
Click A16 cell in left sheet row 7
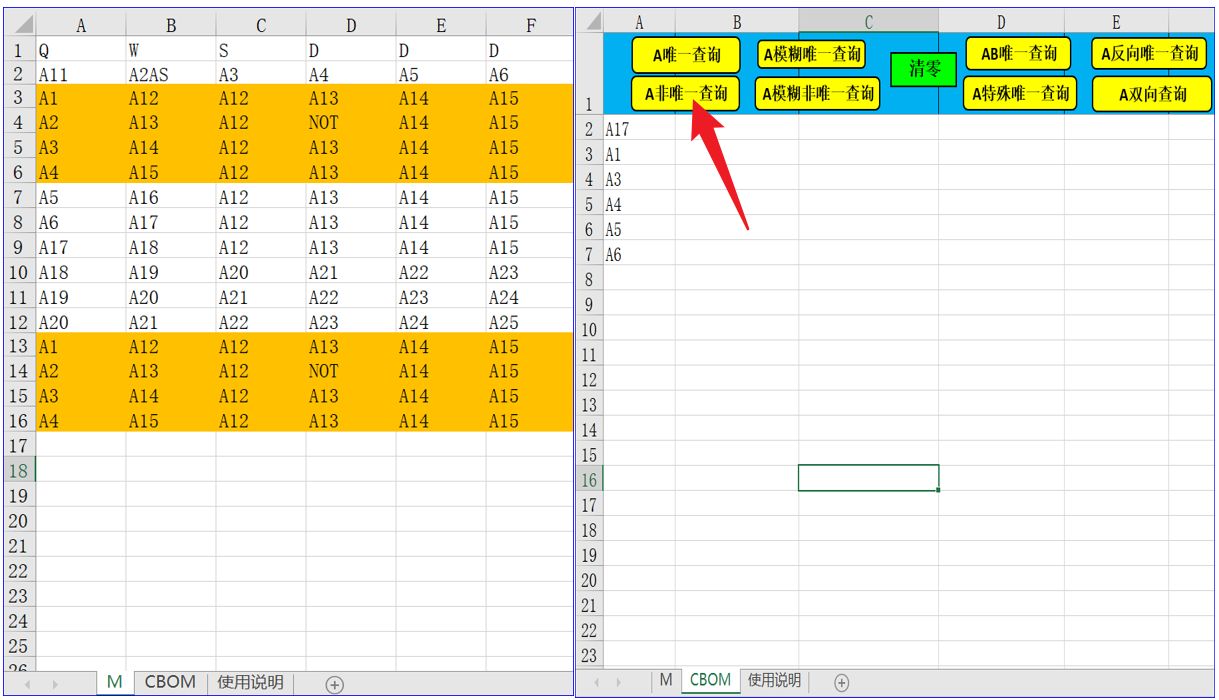(x=171, y=197)
